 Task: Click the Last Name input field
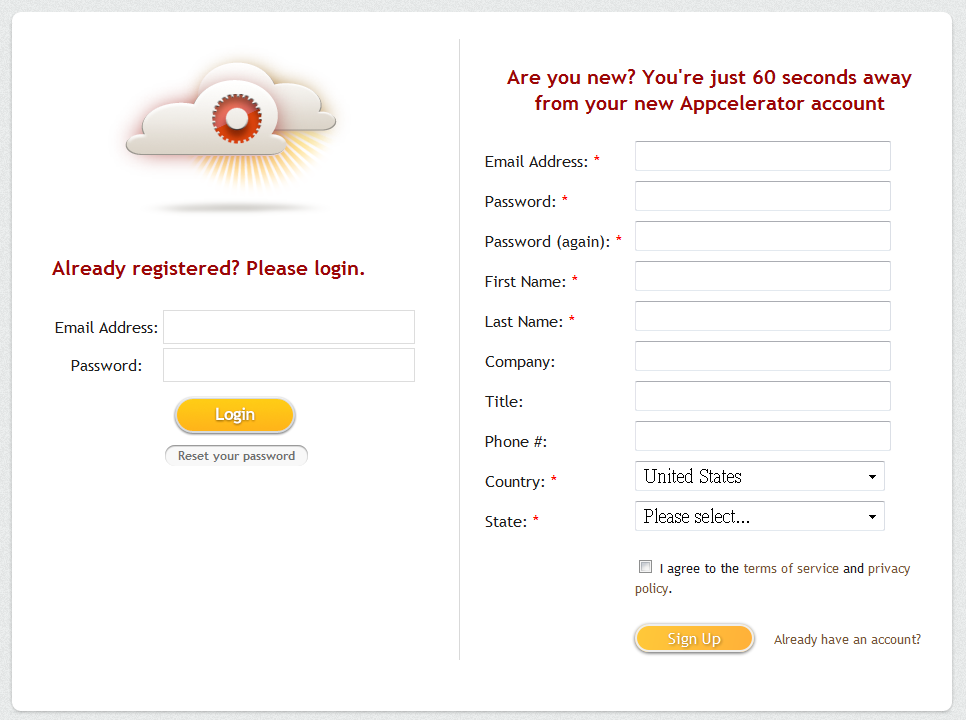[762, 316]
